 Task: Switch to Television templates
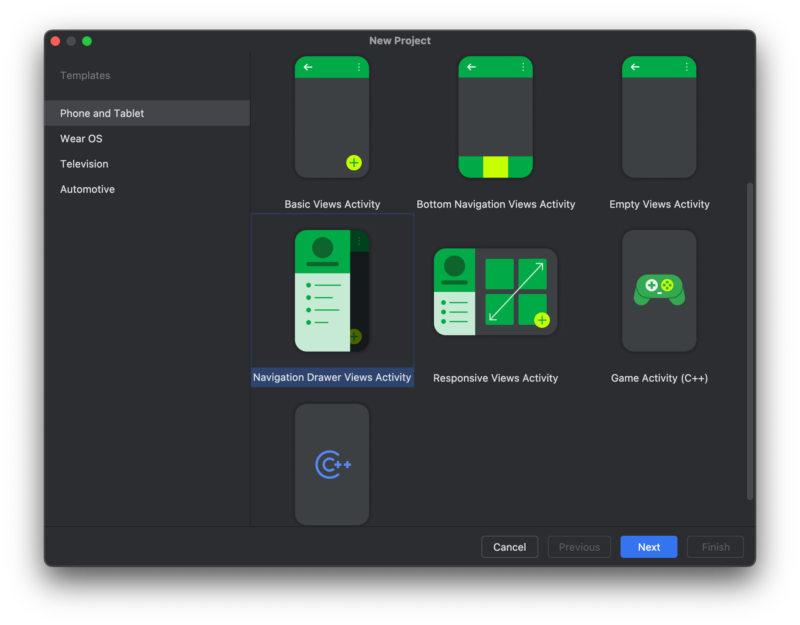coord(84,164)
